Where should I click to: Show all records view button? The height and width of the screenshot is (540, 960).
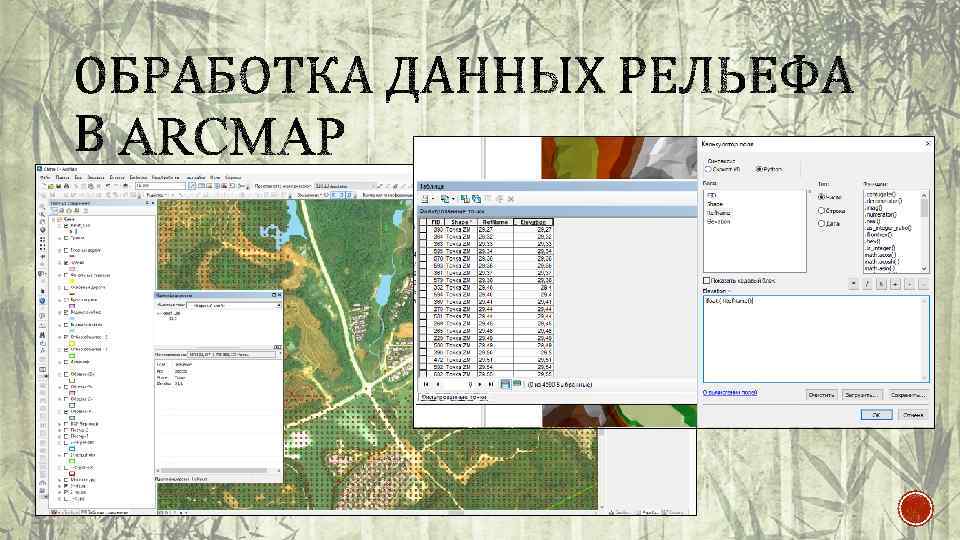[x=506, y=384]
